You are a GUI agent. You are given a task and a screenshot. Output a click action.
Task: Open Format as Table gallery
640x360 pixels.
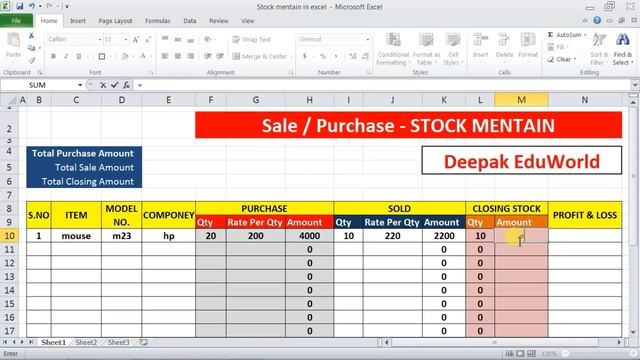click(x=426, y=49)
